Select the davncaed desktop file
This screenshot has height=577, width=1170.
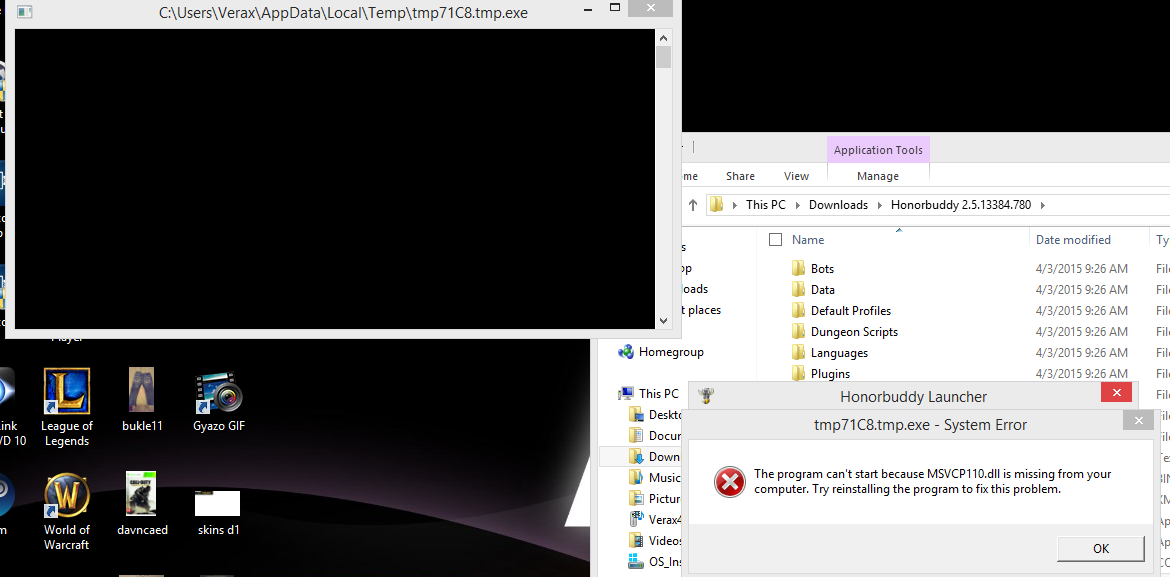[x=142, y=504]
